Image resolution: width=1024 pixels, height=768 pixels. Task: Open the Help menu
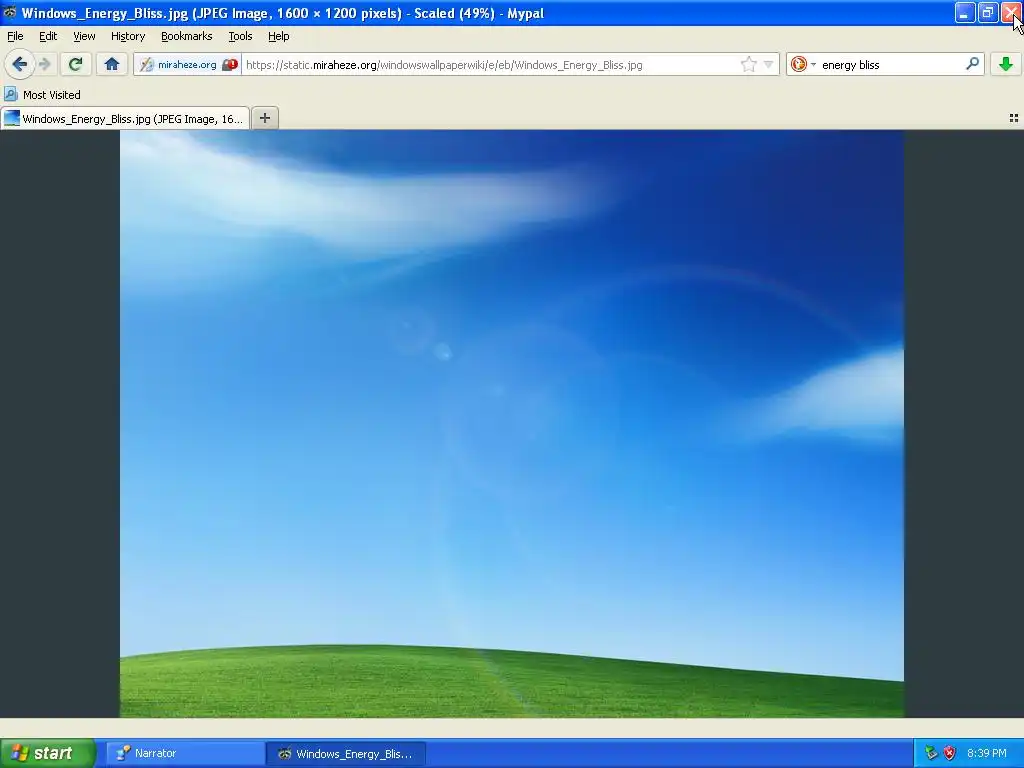[278, 36]
